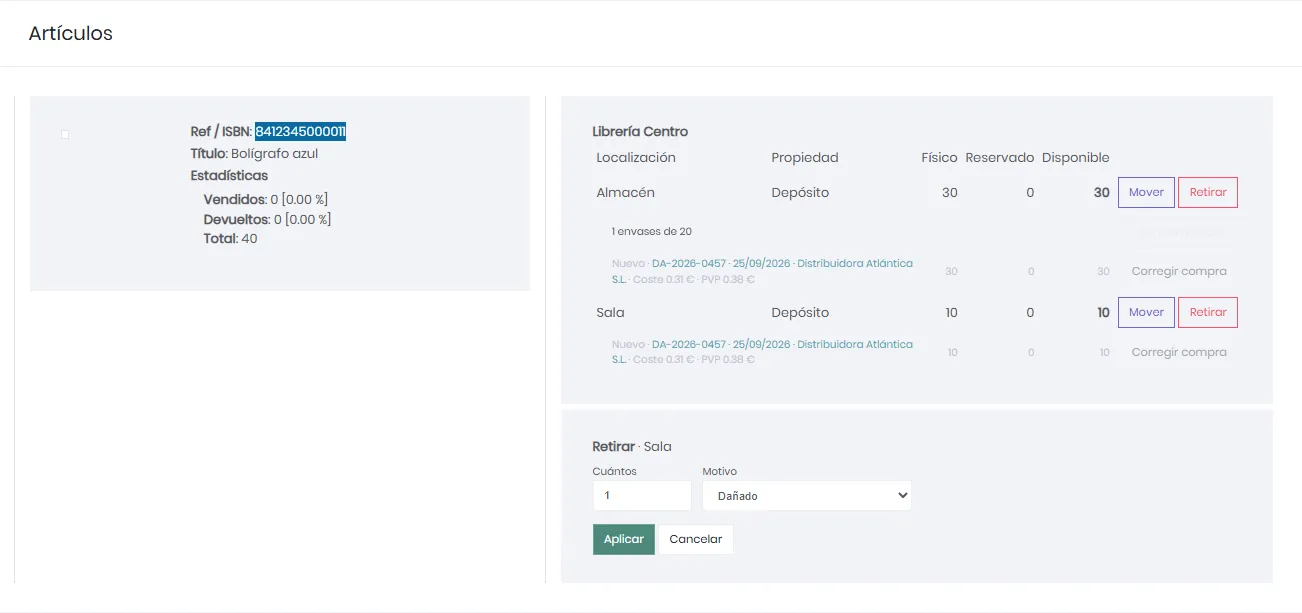Click the ISBN value 841234500011
This screenshot has width=1302, height=613.
click(x=300, y=131)
